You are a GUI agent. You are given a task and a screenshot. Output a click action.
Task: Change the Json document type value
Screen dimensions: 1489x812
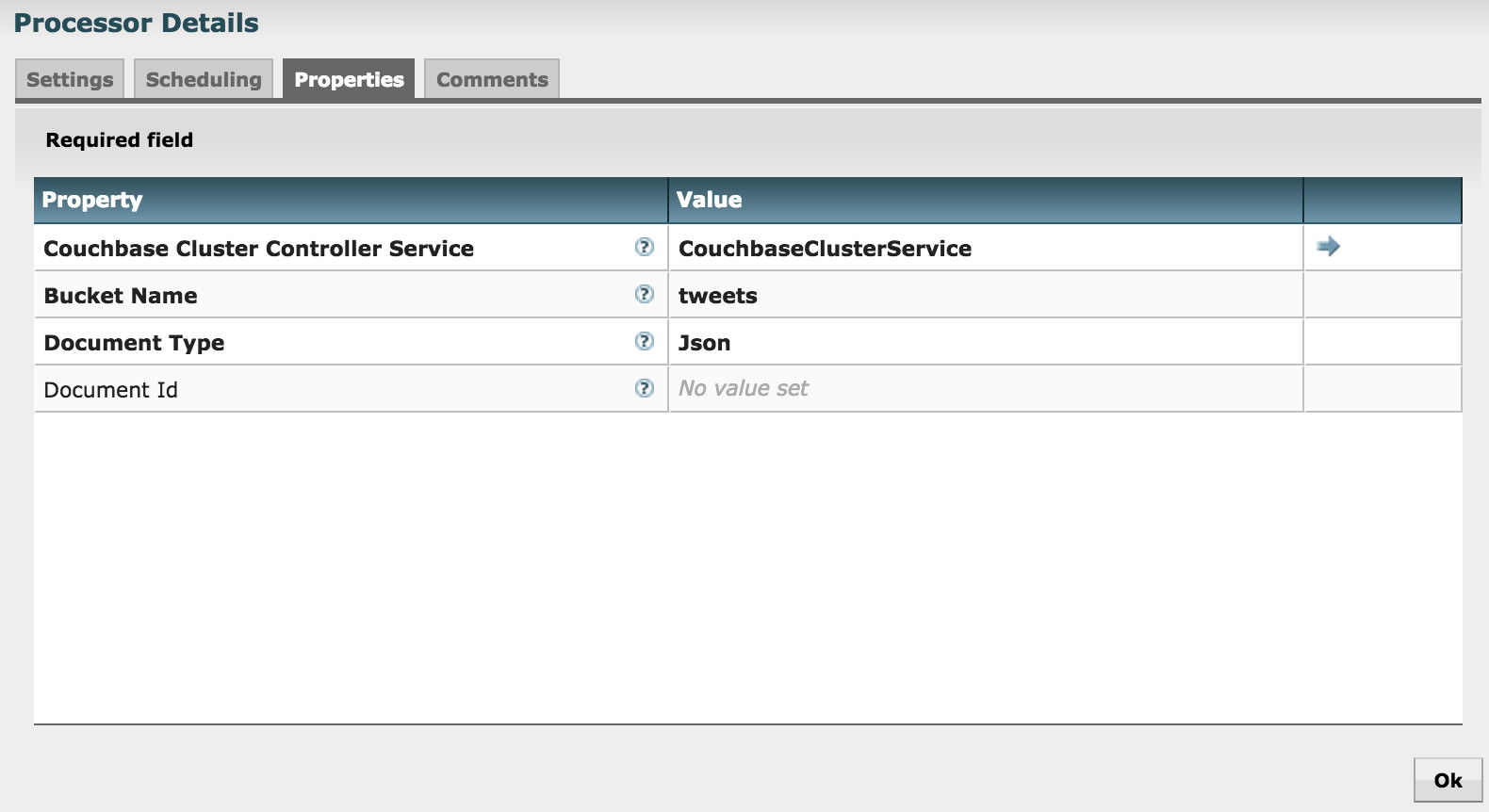tap(986, 342)
